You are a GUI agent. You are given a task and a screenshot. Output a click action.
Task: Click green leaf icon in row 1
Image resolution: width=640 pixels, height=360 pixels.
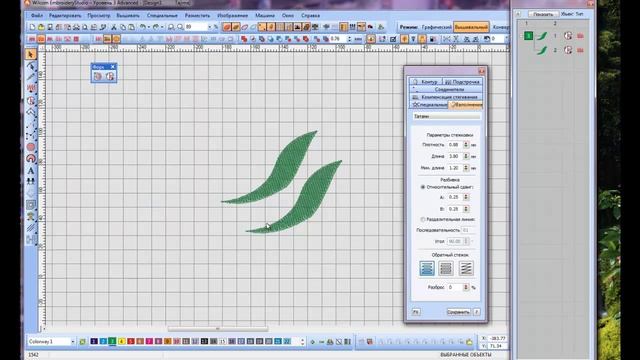[x=542, y=36]
